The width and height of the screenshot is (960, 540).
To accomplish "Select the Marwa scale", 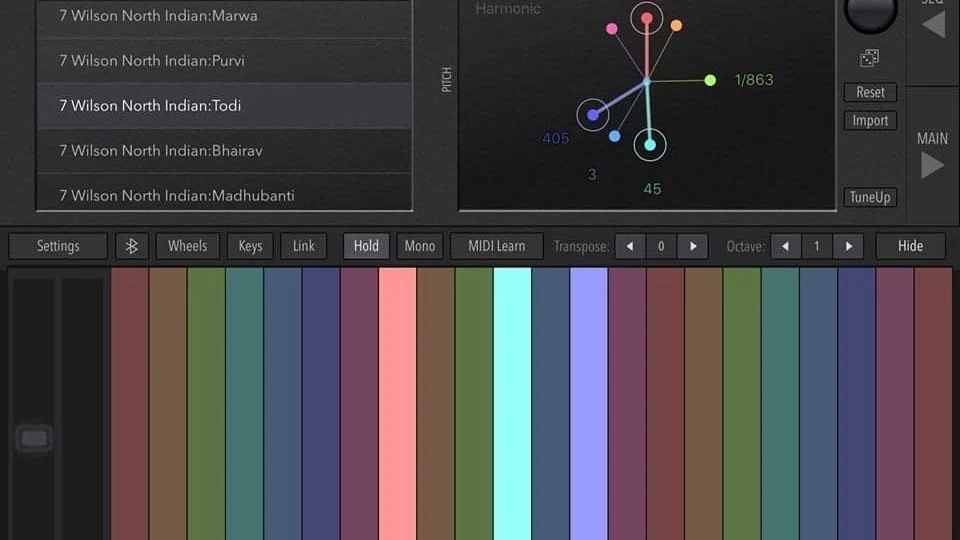I will [x=224, y=17].
